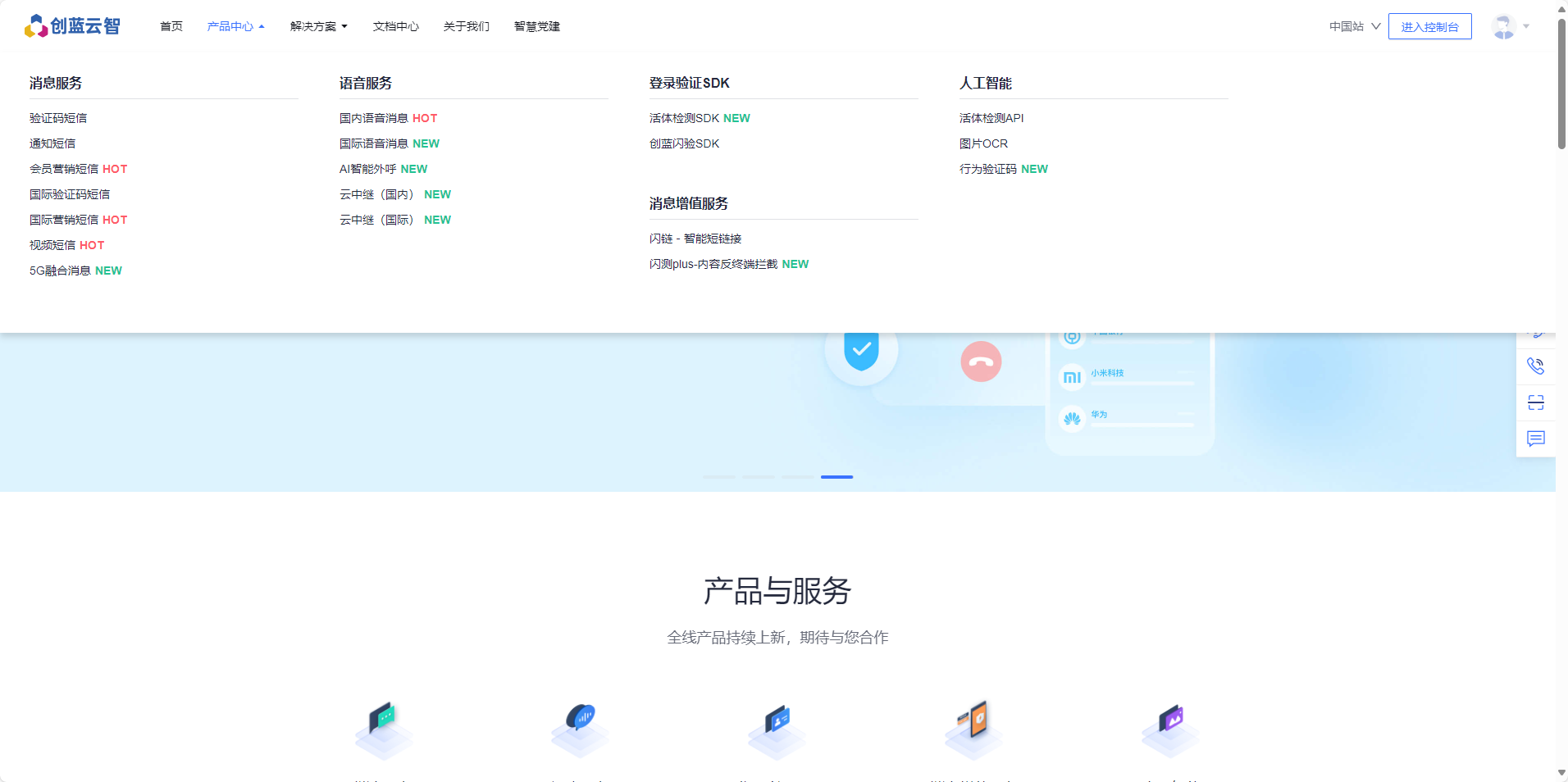
Task: Click the page vertical scrollbar thumb
Action: coord(1561,82)
